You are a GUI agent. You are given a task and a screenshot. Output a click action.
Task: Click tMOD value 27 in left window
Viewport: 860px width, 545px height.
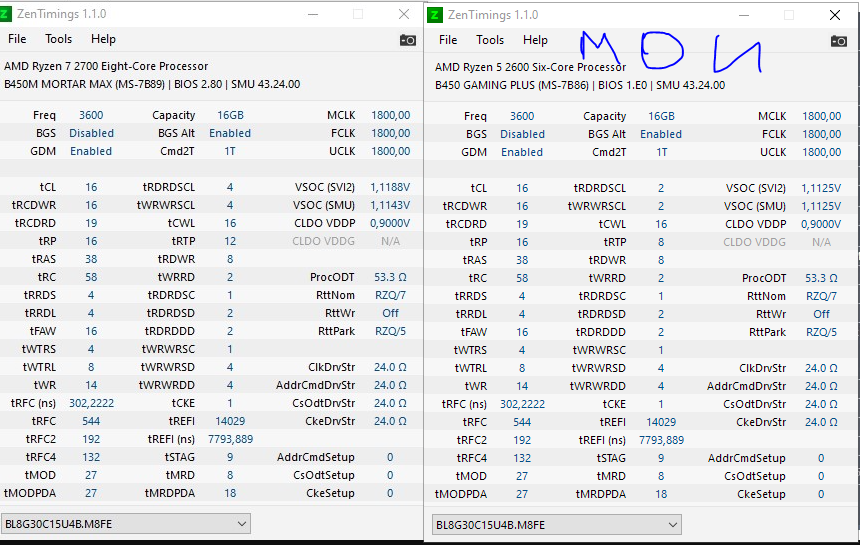point(91,475)
